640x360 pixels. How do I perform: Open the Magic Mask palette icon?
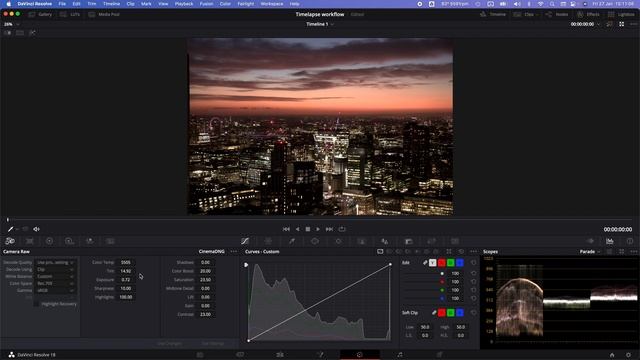pyautogui.click(x=361, y=241)
